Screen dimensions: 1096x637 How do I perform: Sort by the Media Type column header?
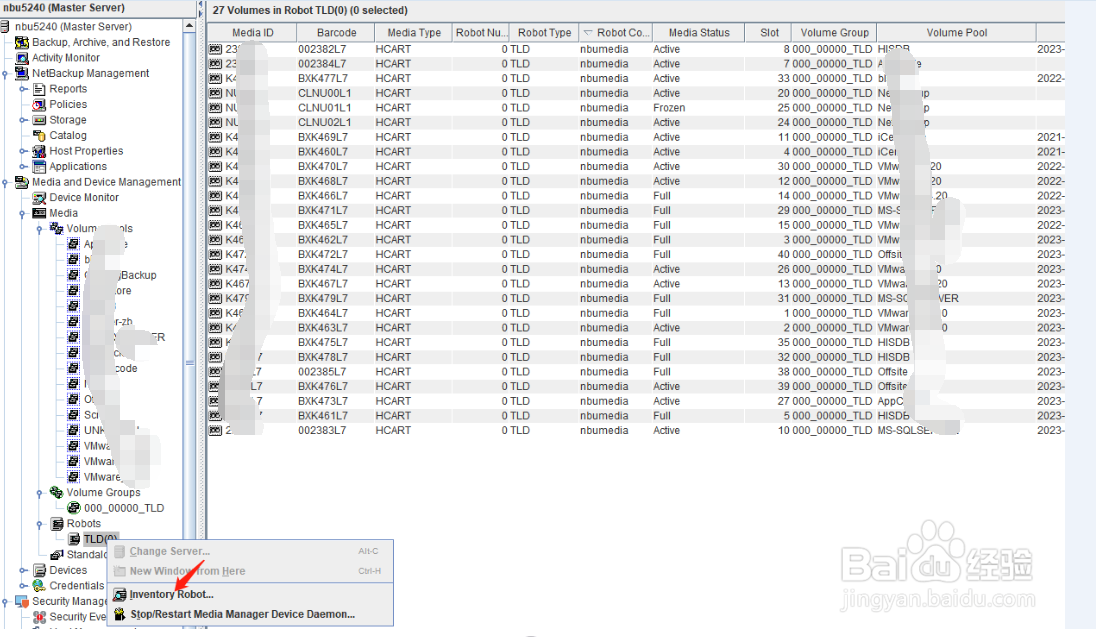click(414, 33)
